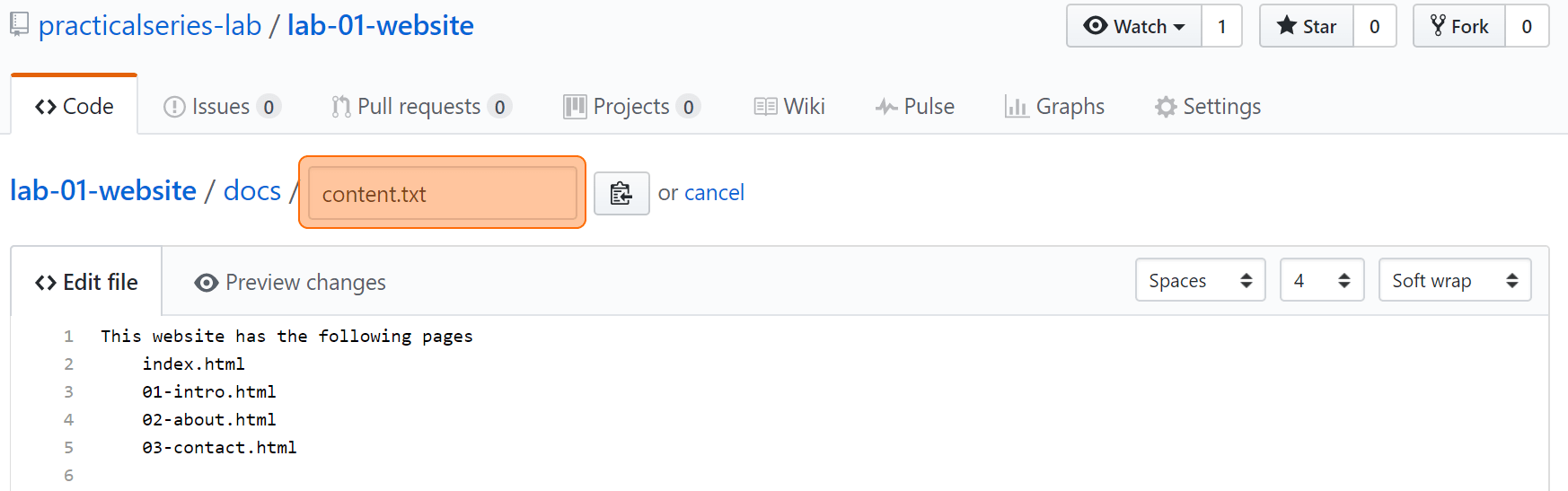Open the indent size 4 dropdown
The height and width of the screenshot is (491, 1568).
coord(1322,280)
